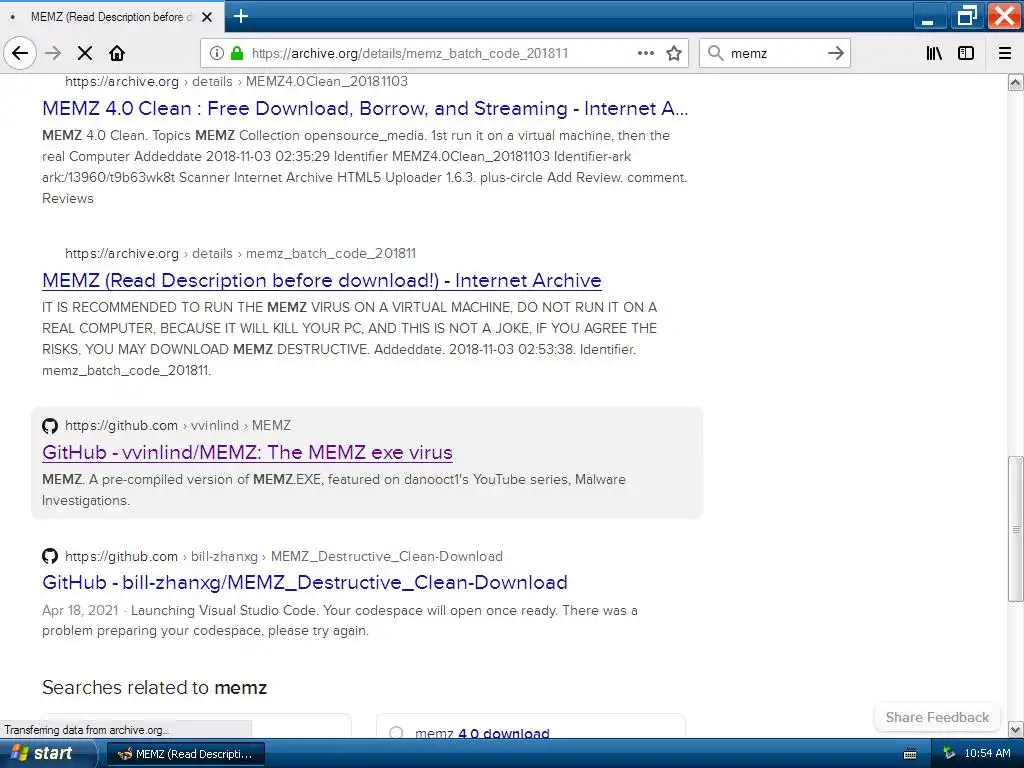Click 'A pre-compiled version of MEMZ.EXE' description
Image resolution: width=1024 pixels, height=768 pixels.
[x=334, y=490]
